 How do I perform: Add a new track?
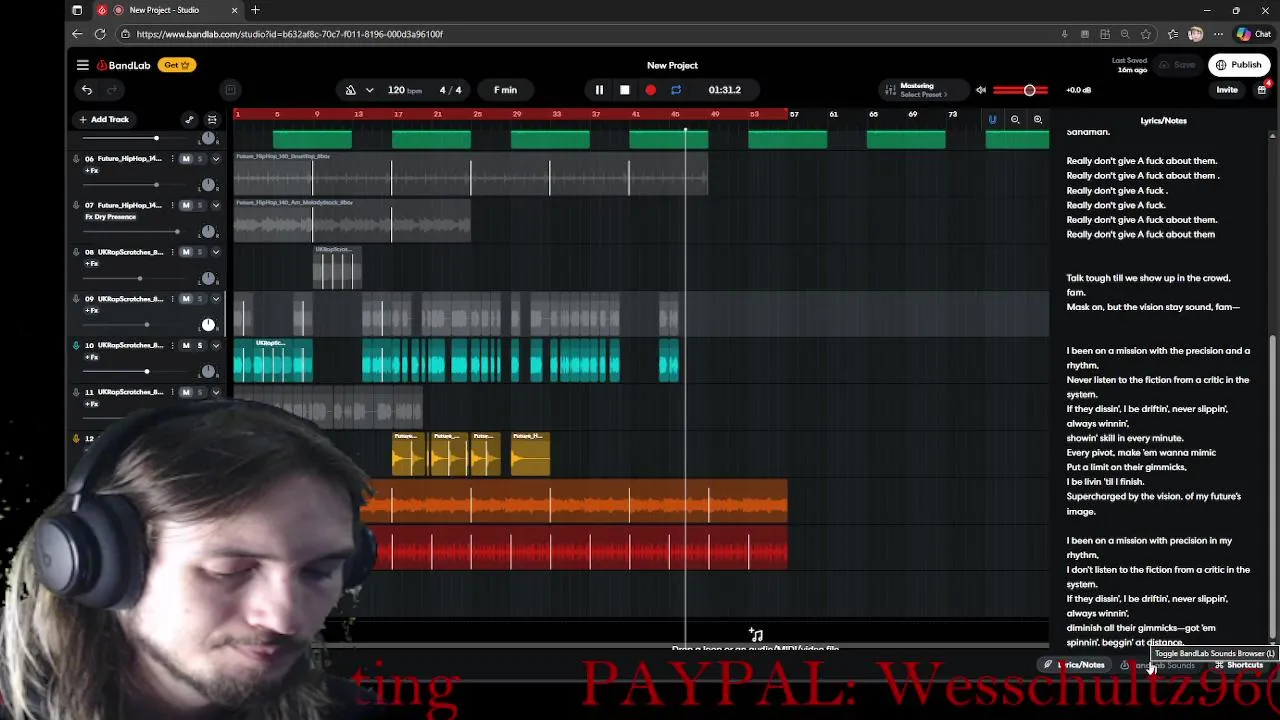pyautogui.click(x=104, y=120)
